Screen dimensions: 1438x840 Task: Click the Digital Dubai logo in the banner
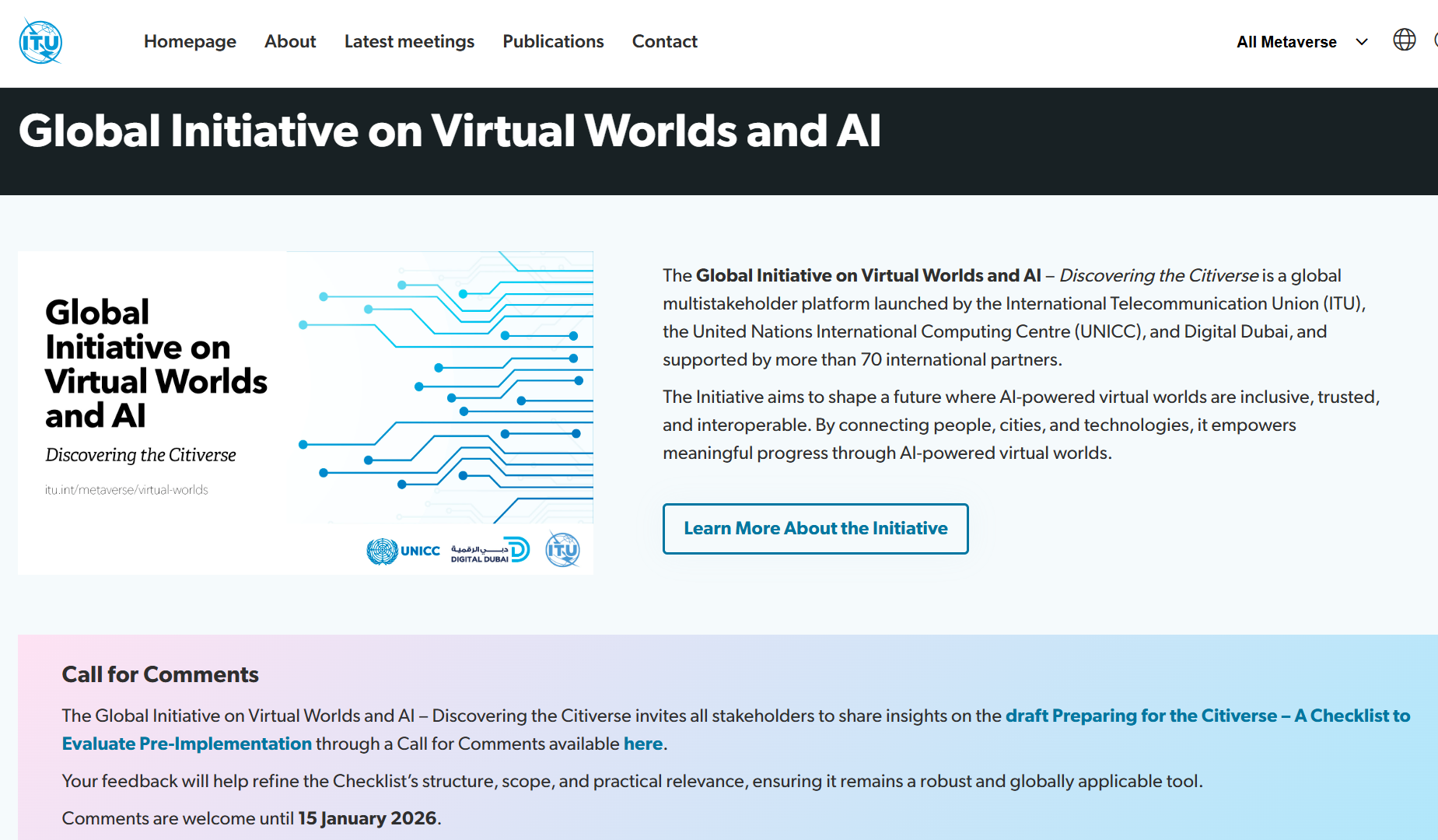pyautogui.click(x=489, y=551)
